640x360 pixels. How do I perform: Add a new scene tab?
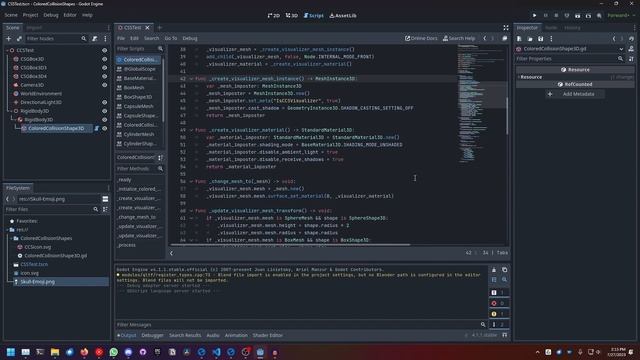click(160, 27)
